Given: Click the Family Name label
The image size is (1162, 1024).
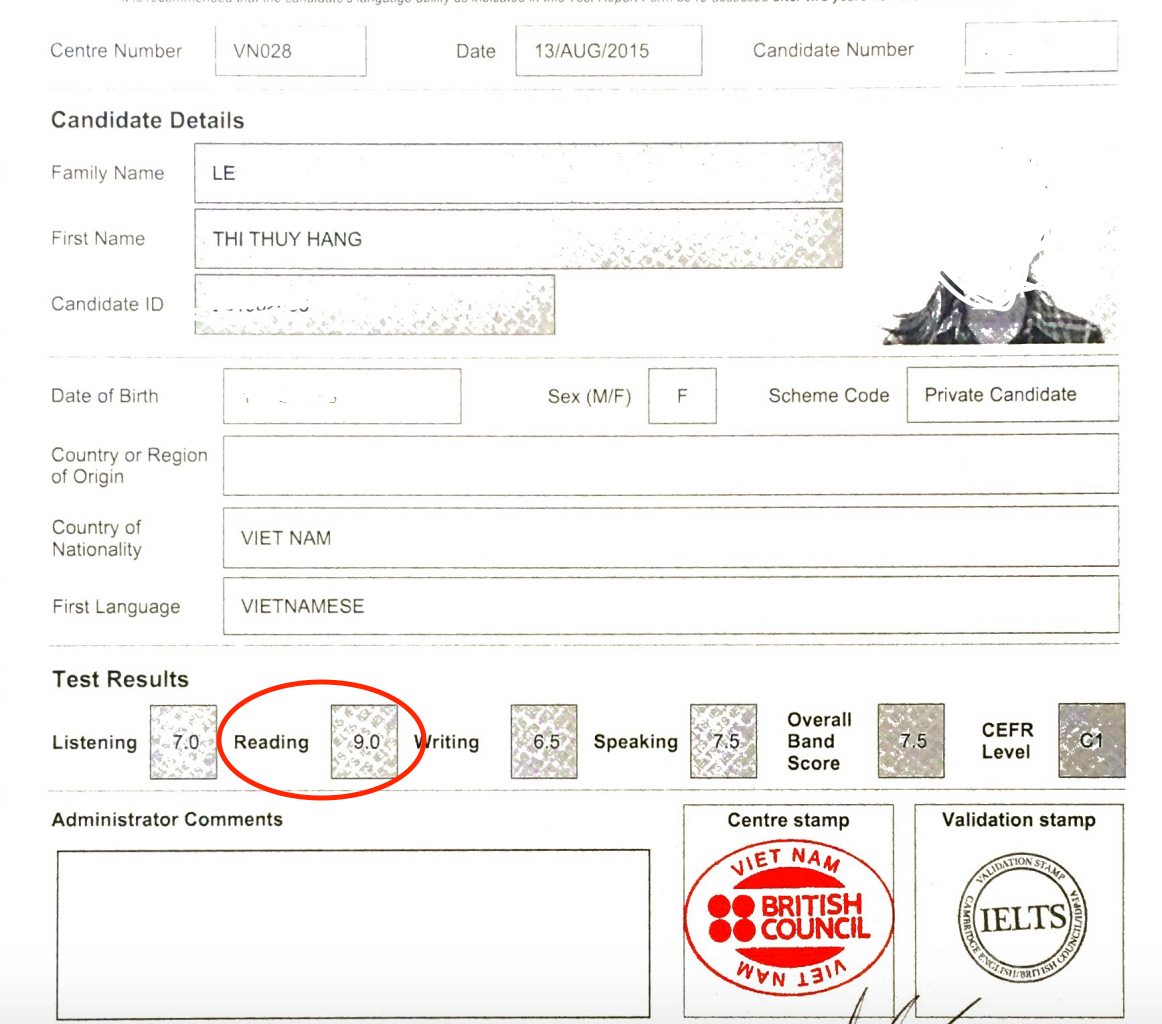Looking at the screenshot, I should [107, 173].
